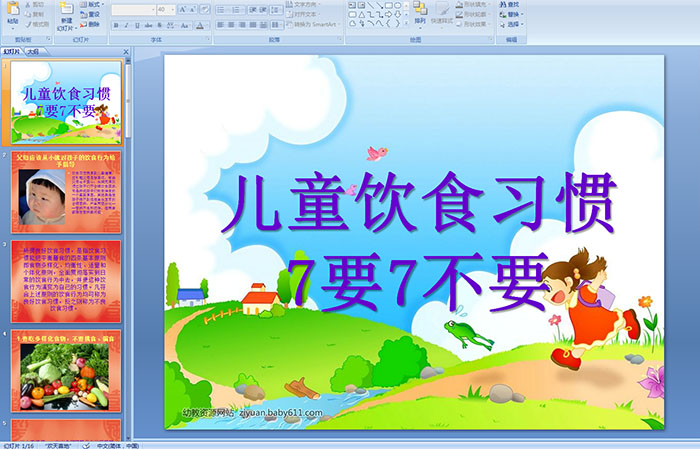Switch to the Outline (大纲) pane tab
Image resolution: width=700 pixels, height=449 pixels.
pos(33,52)
